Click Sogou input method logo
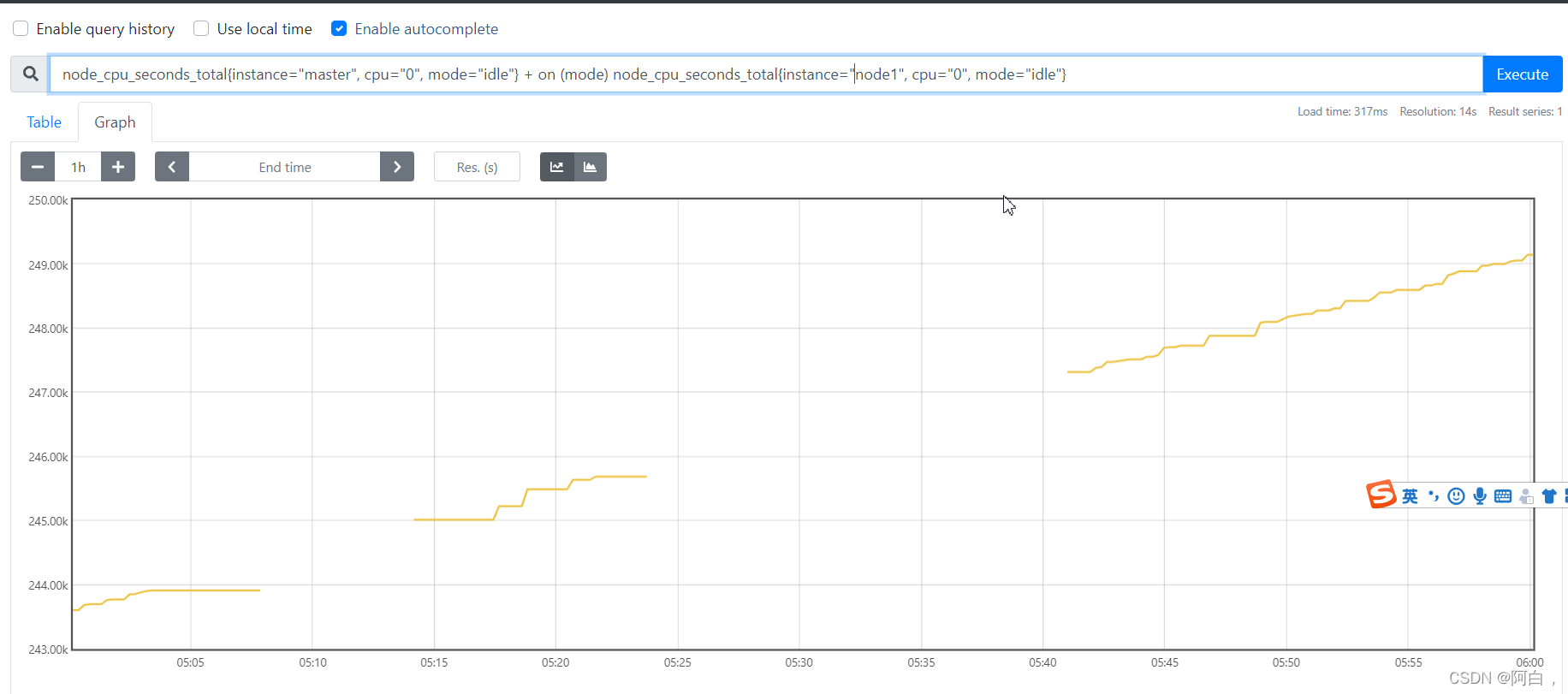This screenshot has width=1568, height=694. click(1381, 495)
